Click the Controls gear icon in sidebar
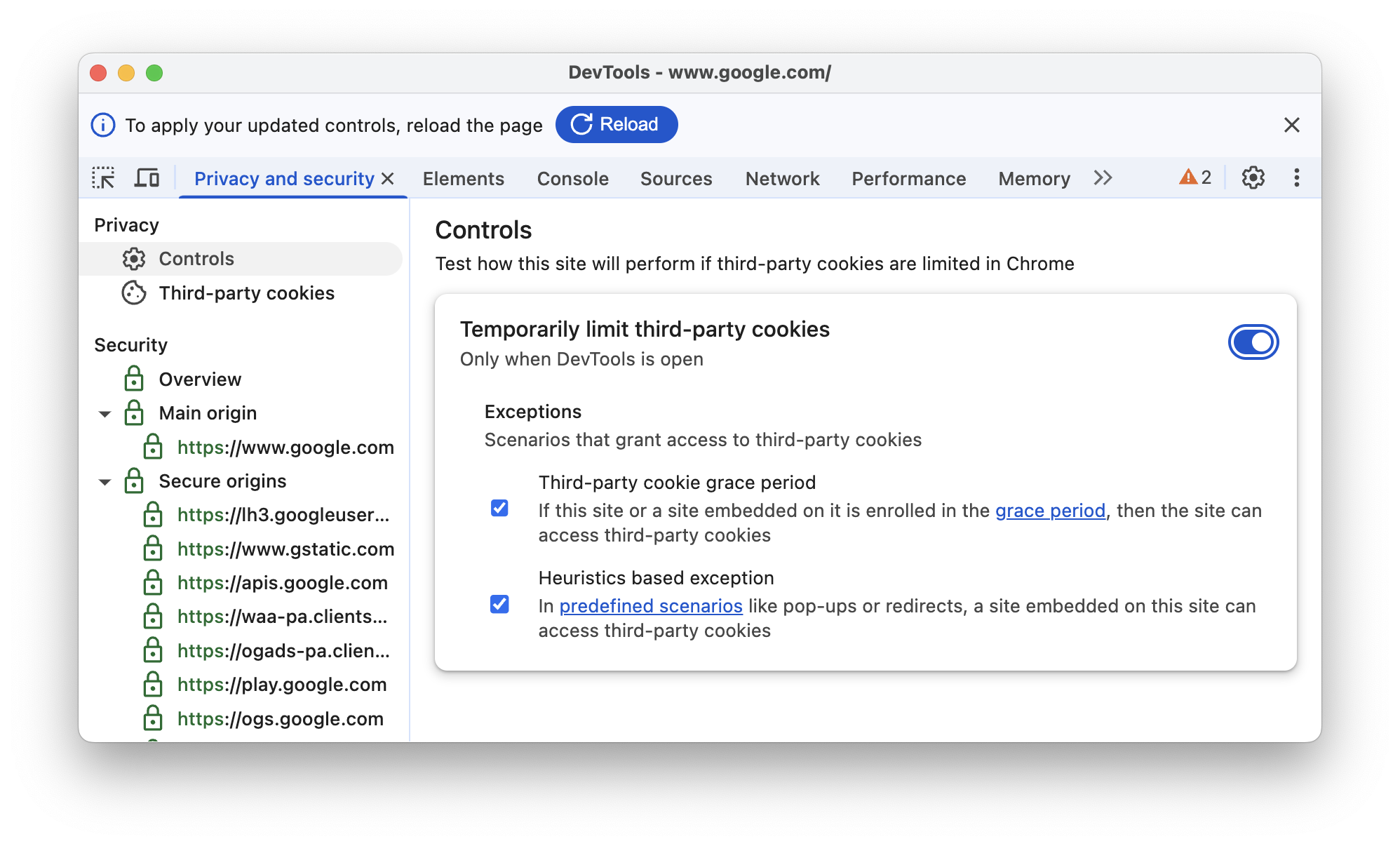The width and height of the screenshot is (1400, 846). click(x=133, y=258)
